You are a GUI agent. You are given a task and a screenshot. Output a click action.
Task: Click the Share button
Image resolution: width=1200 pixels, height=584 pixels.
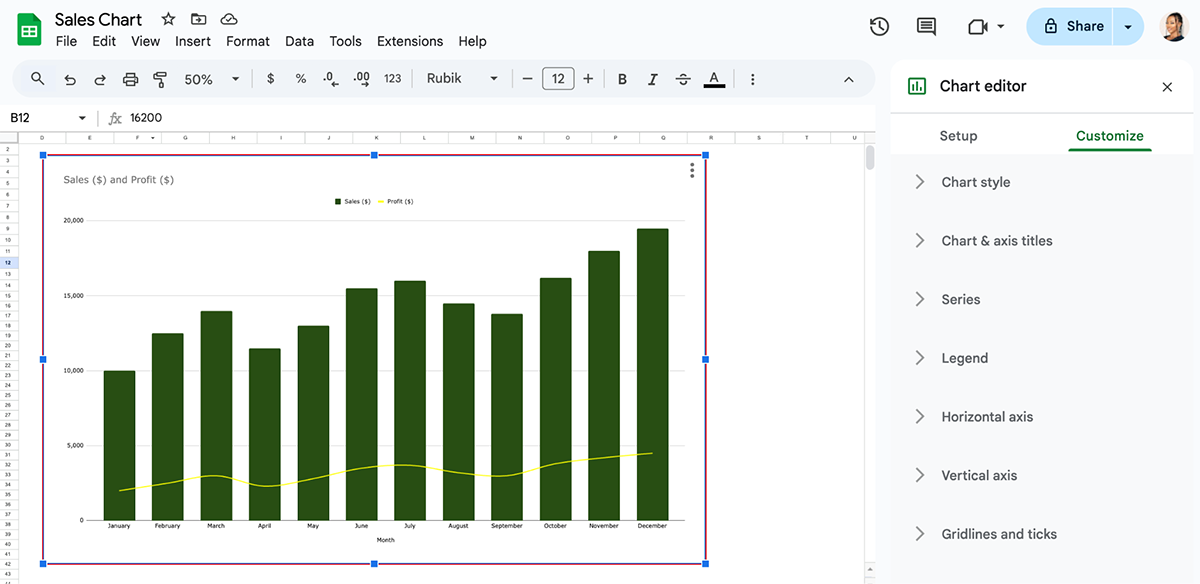coord(1072,27)
